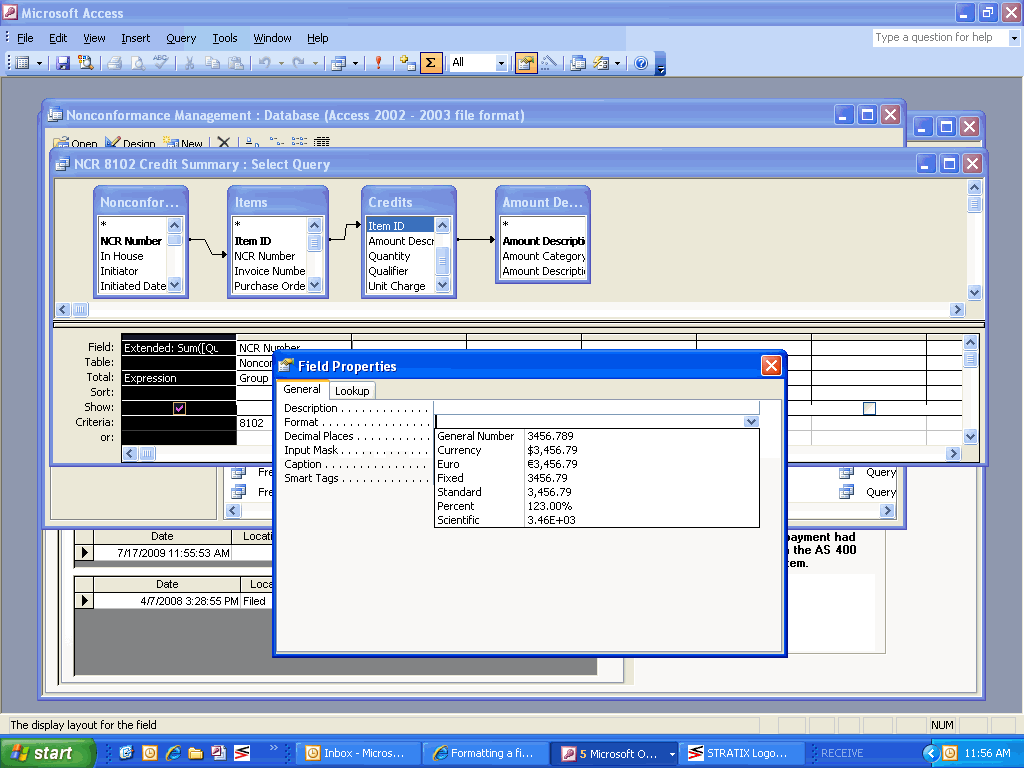Toggle the Show checkbox in the far-right grid column
Image resolution: width=1024 pixels, height=768 pixels.
tap(869, 408)
